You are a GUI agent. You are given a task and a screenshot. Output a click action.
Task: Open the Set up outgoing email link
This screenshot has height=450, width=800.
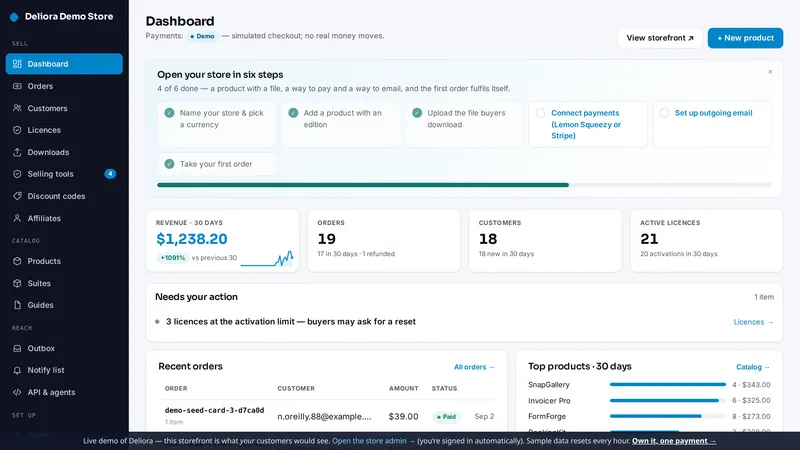click(713, 113)
